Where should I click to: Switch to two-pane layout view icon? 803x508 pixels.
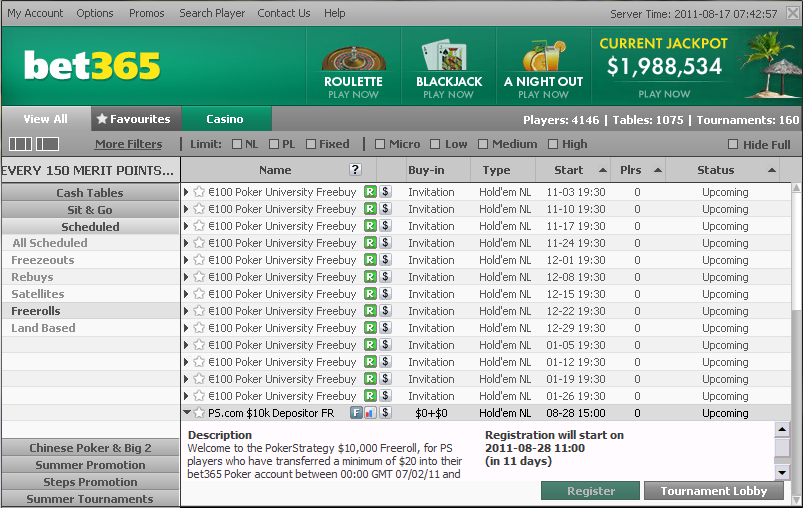tap(47, 144)
